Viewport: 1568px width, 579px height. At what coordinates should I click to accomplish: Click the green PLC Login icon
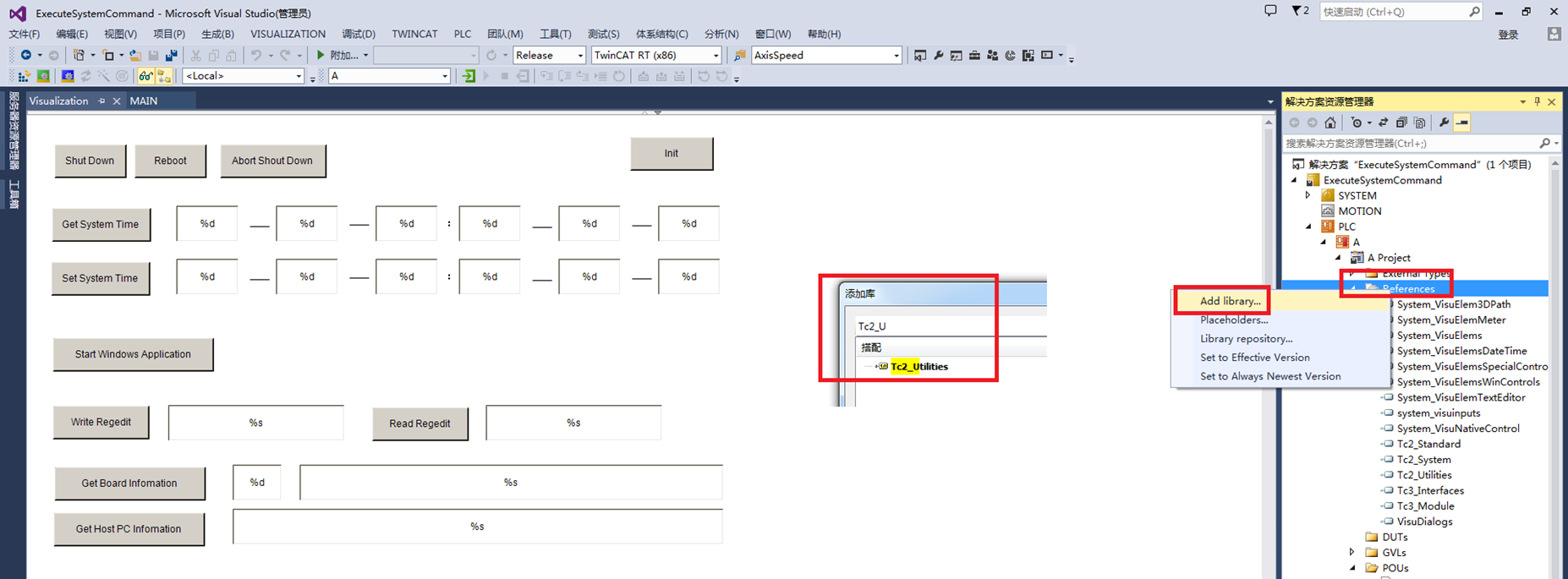[469, 76]
